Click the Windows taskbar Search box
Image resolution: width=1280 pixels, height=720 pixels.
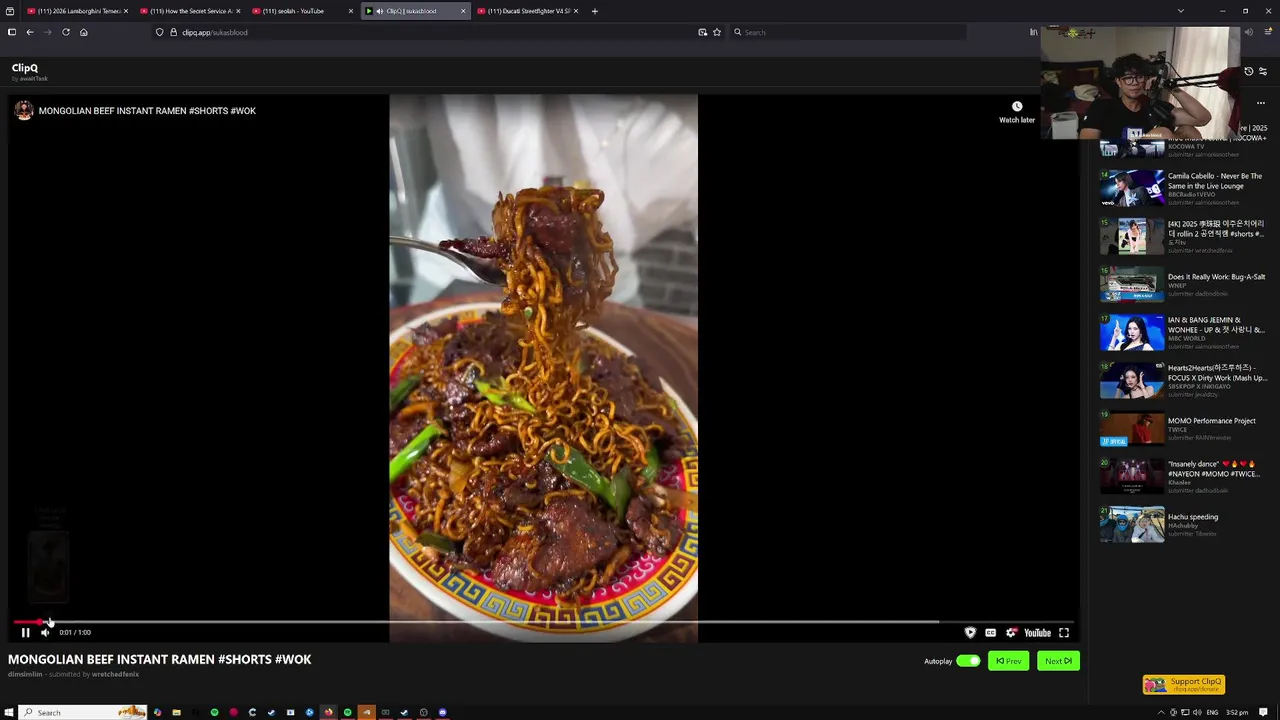[x=84, y=712]
